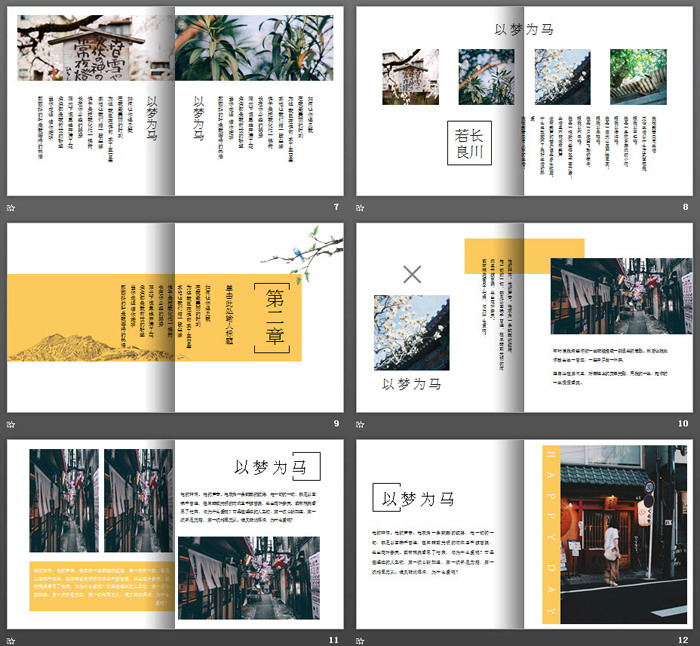This screenshot has height=646, width=700.
Task: Click the slide number 10 label
Action: 683,424
